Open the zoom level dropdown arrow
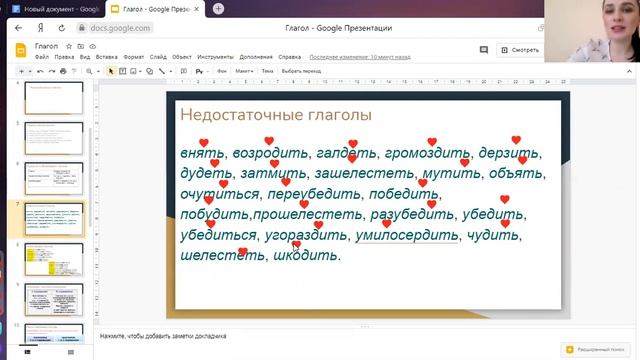 98,71
